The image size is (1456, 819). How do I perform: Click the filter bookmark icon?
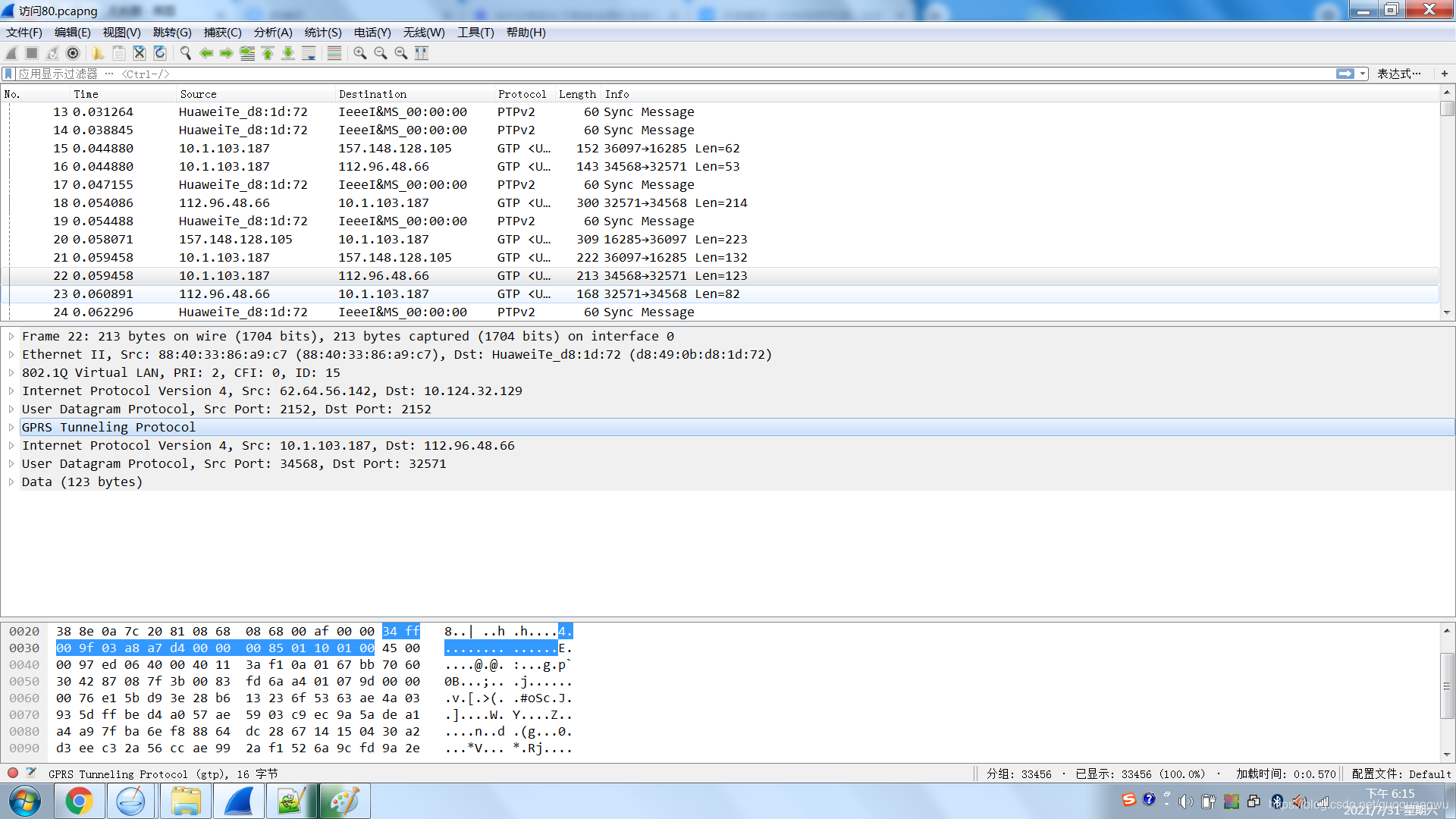coord(8,74)
